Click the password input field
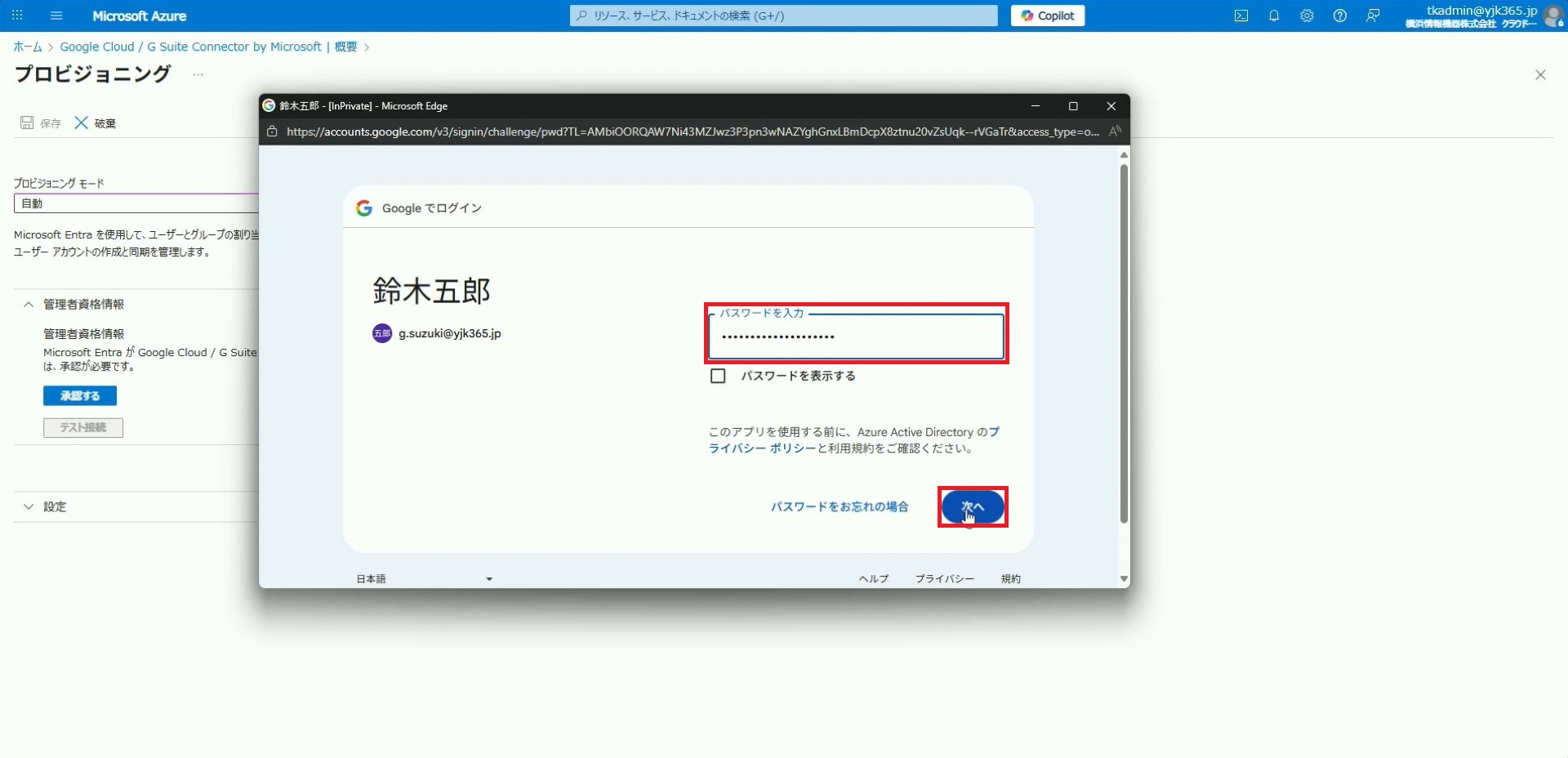Screen dimensions: 1568x758 [855, 337]
